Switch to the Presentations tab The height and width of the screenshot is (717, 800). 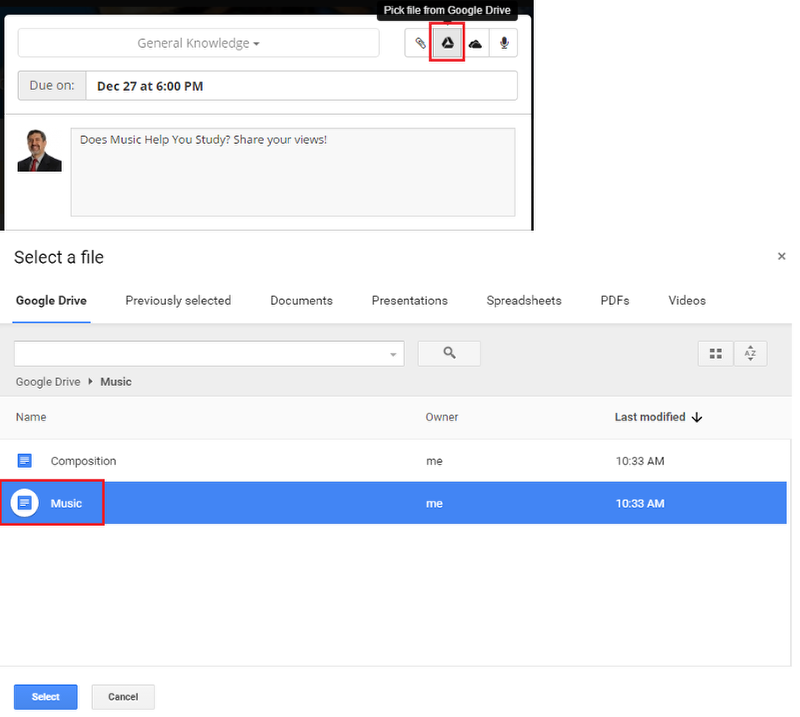click(409, 301)
